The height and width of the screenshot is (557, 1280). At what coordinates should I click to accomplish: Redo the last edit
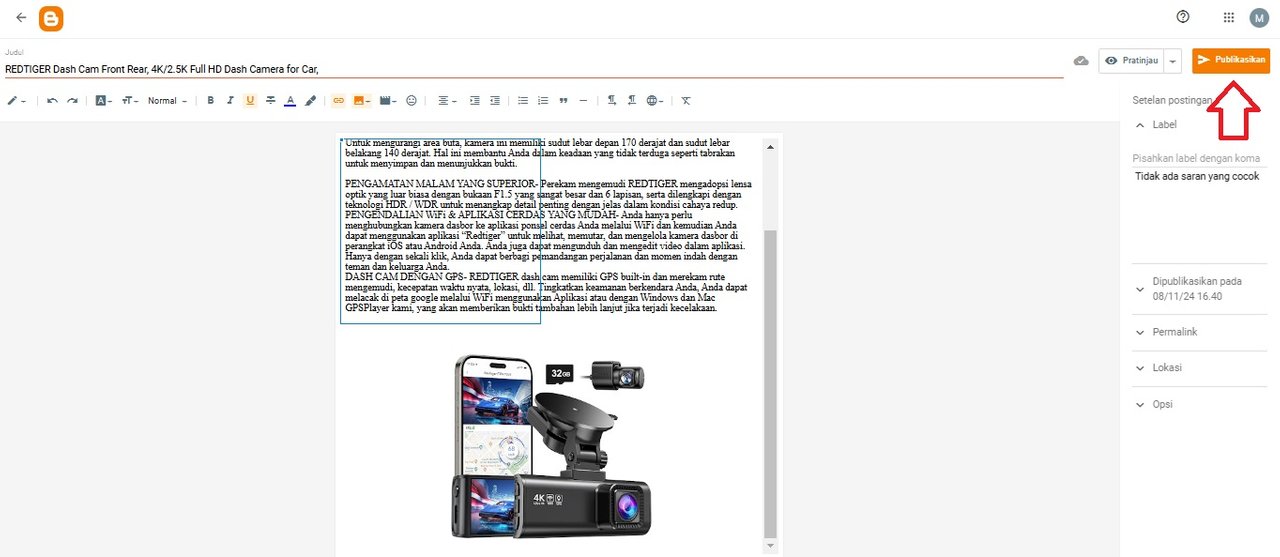pyautogui.click(x=72, y=101)
